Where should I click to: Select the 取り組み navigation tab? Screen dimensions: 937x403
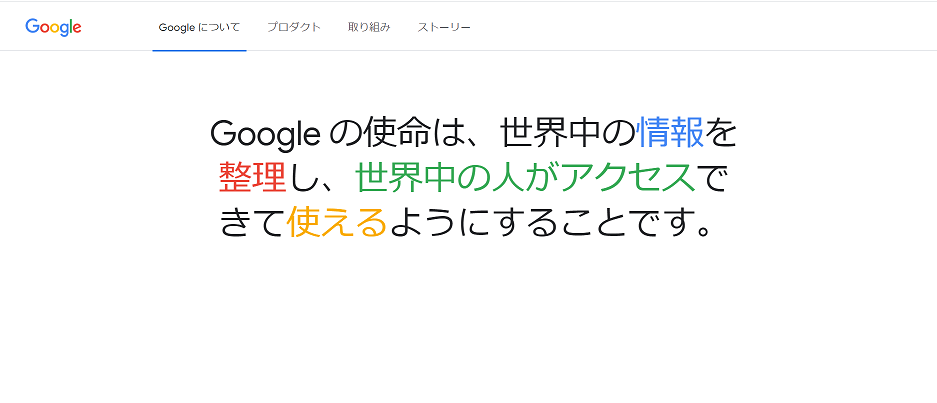(369, 27)
